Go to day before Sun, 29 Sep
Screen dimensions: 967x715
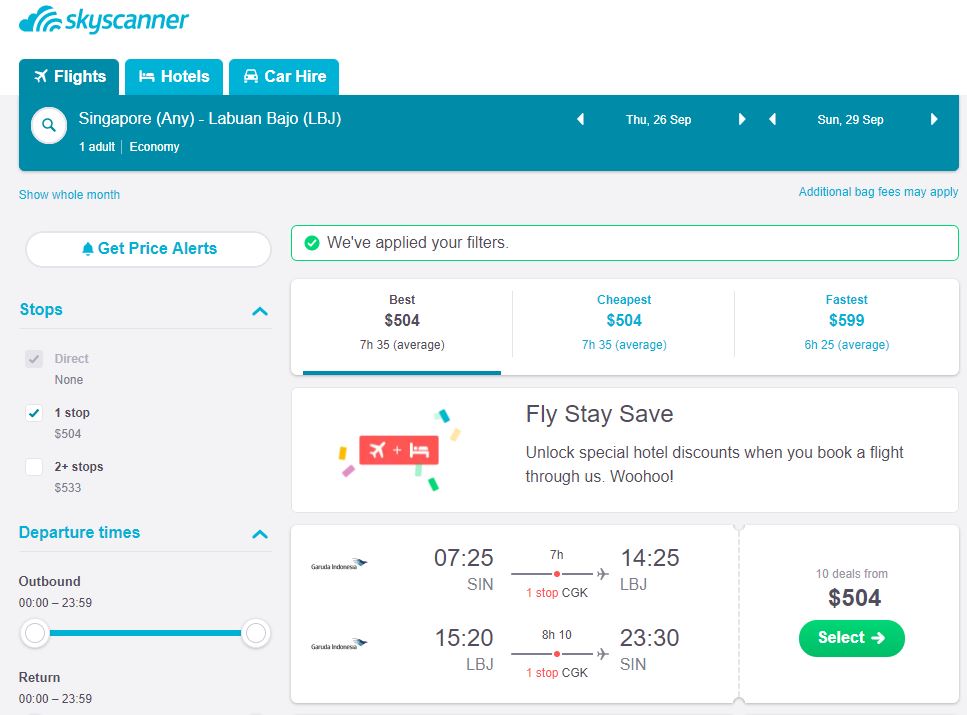coord(772,120)
